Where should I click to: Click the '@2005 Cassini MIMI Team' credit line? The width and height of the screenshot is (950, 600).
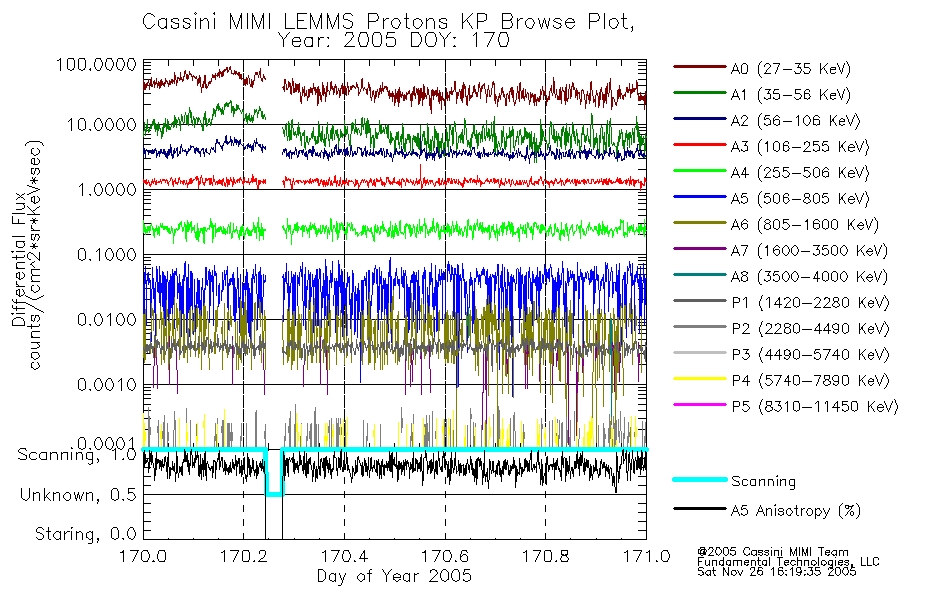point(773,552)
